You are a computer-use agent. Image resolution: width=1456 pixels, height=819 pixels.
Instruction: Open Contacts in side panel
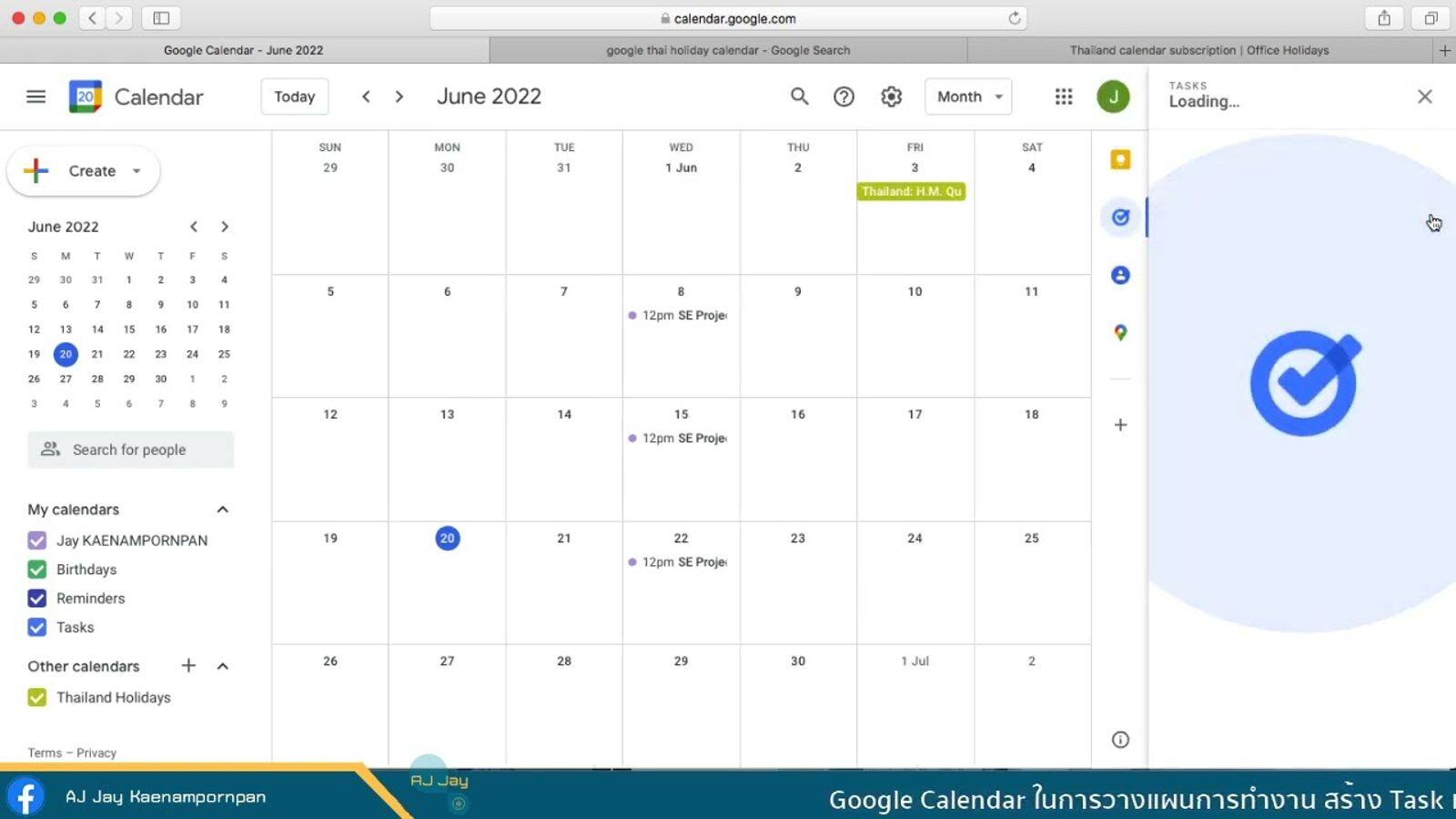pyautogui.click(x=1120, y=275)
